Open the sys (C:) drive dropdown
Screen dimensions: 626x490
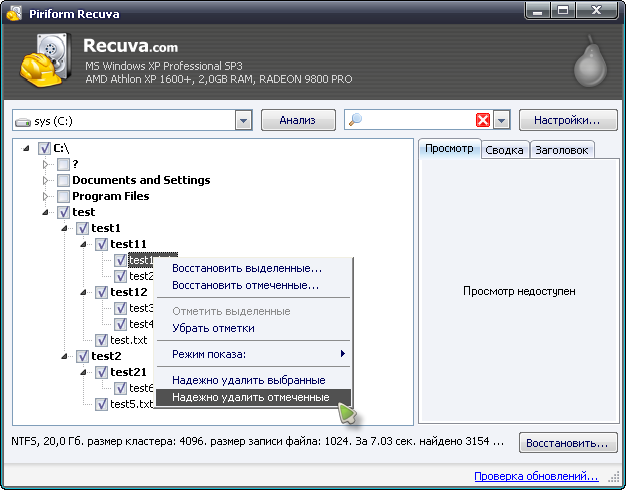click(x=243, y=120)
